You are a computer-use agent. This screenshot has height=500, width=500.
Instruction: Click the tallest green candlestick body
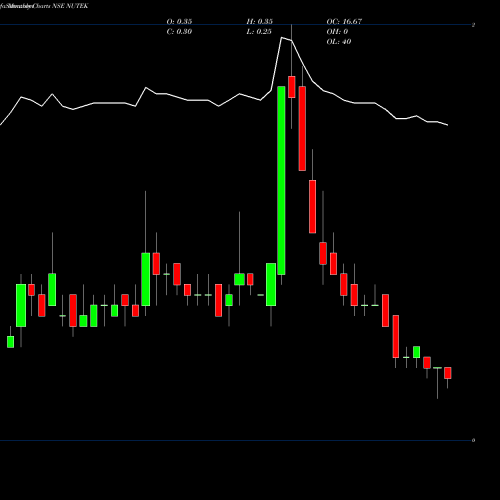click(x=281, y=180)
